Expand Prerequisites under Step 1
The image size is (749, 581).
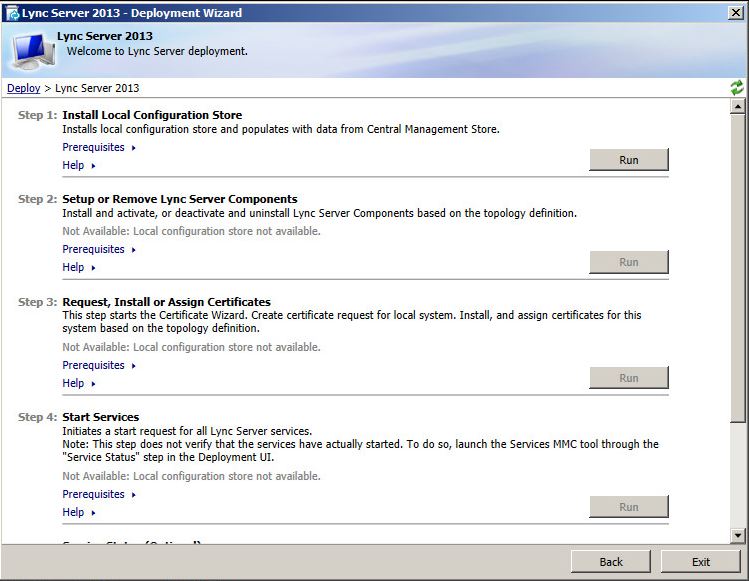click(x=99, y=147)
